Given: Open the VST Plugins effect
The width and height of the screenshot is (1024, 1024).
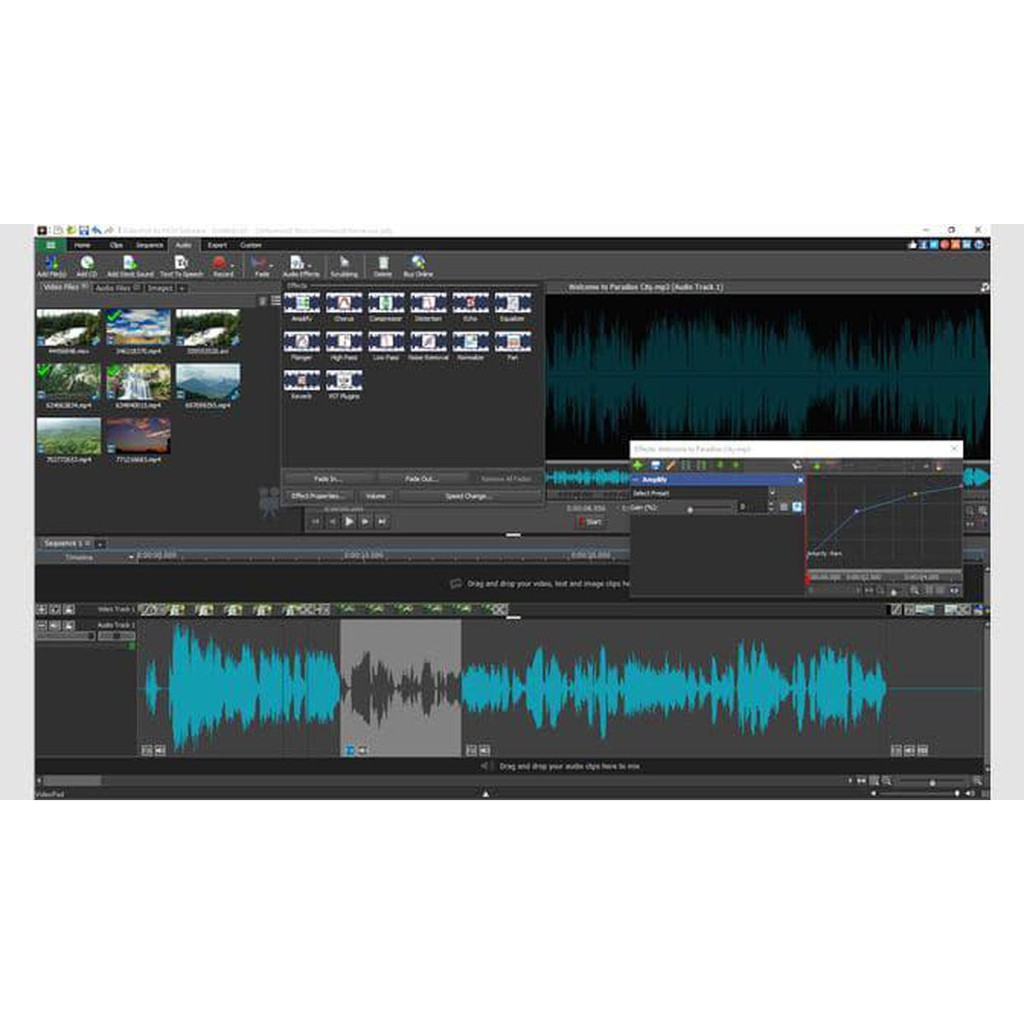Looking at the screenshot, I should [x=344, y=385].
